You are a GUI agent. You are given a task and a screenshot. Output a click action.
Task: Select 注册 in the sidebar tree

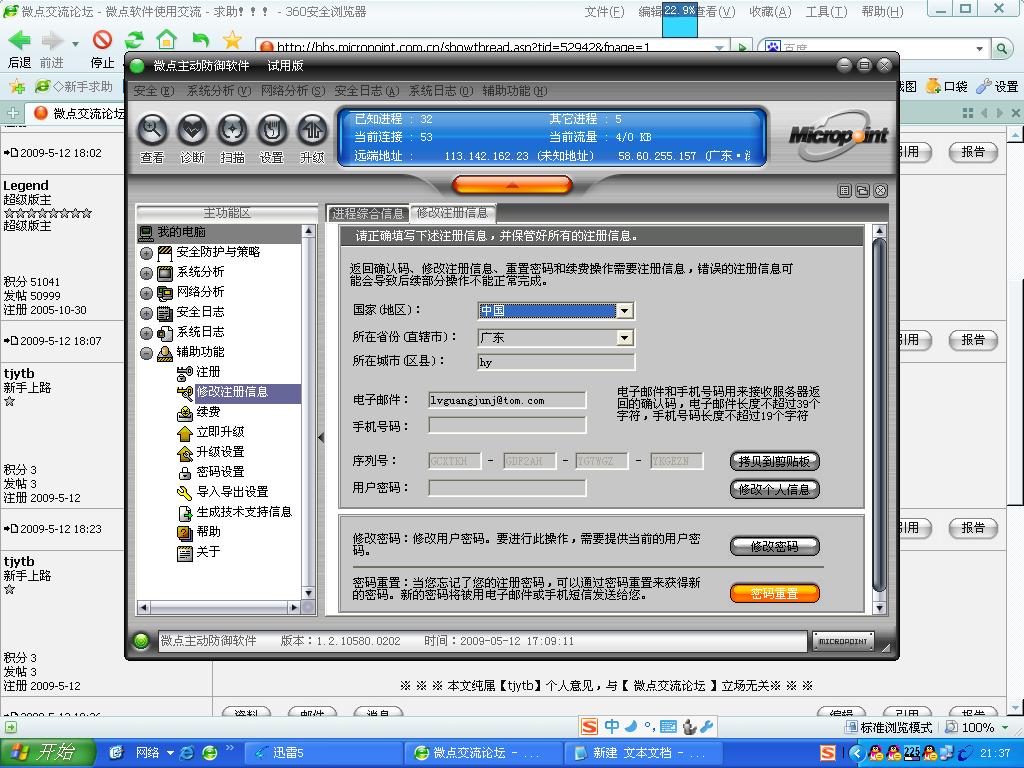coord(208,372)
